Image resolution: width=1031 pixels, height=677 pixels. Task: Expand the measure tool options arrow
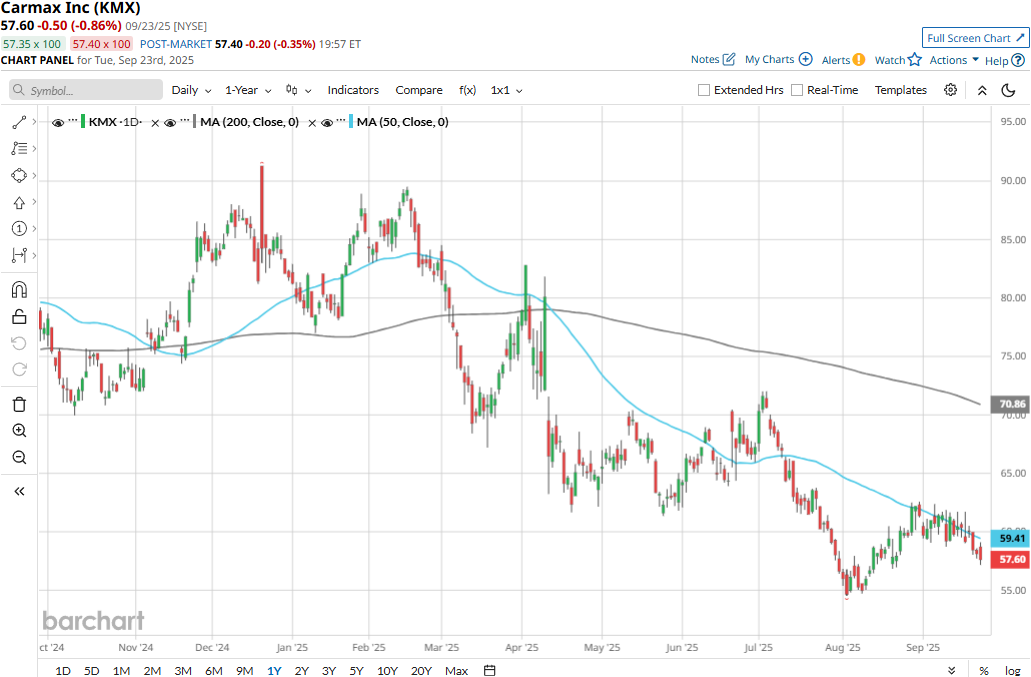34,255
